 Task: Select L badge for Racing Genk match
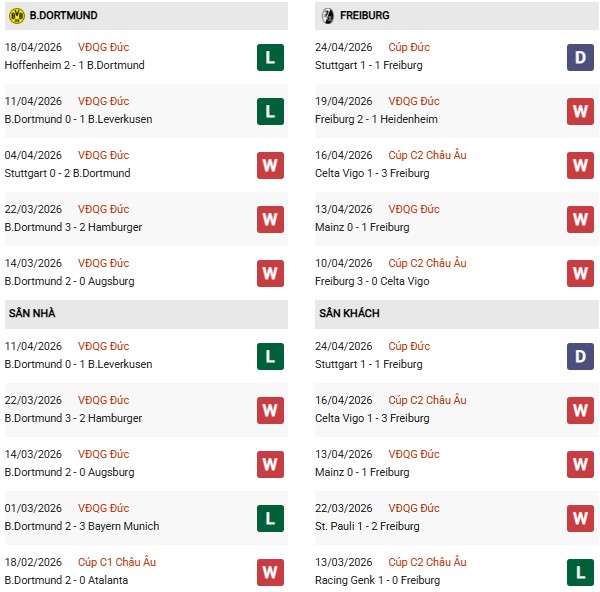[x=580, y=572]
